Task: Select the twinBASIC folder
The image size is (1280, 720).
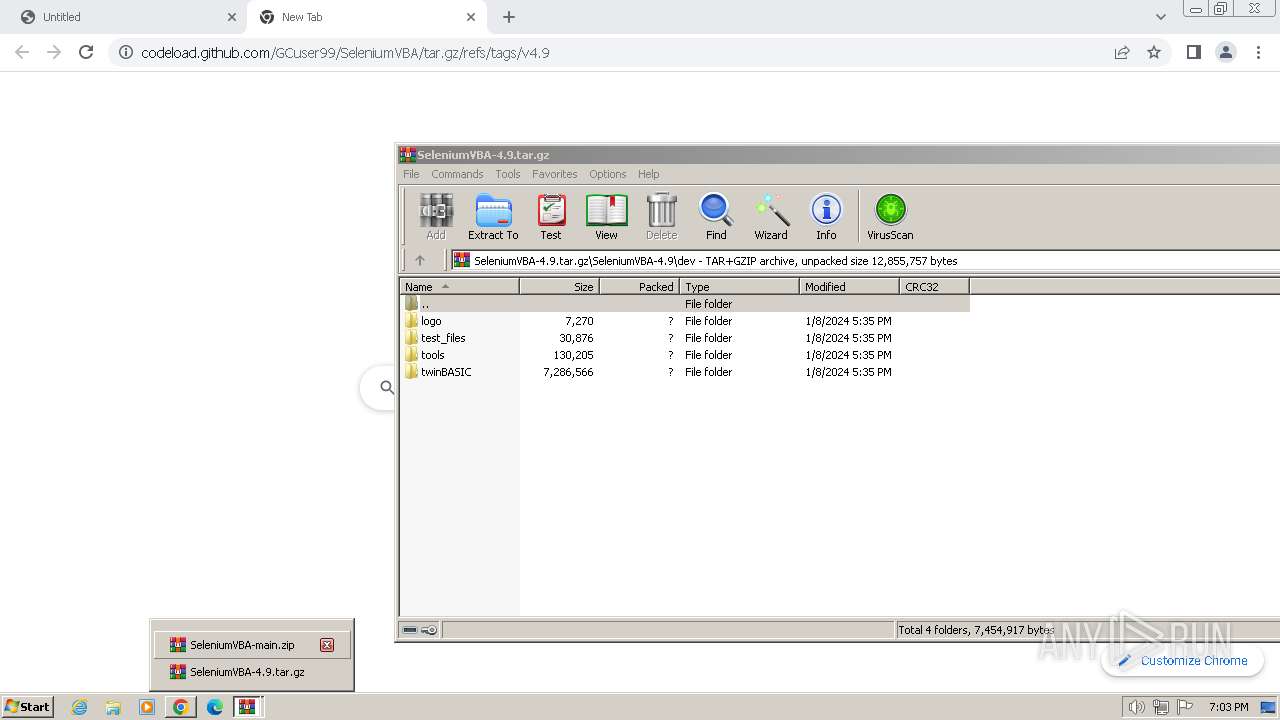Action: click(x=446, y=372)
